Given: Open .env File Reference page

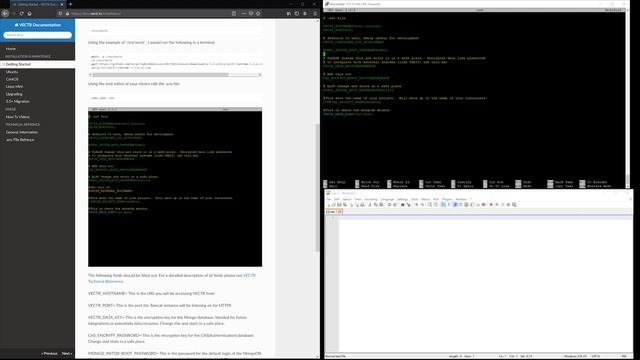Looking at the screenshot, I should (20, 140).
